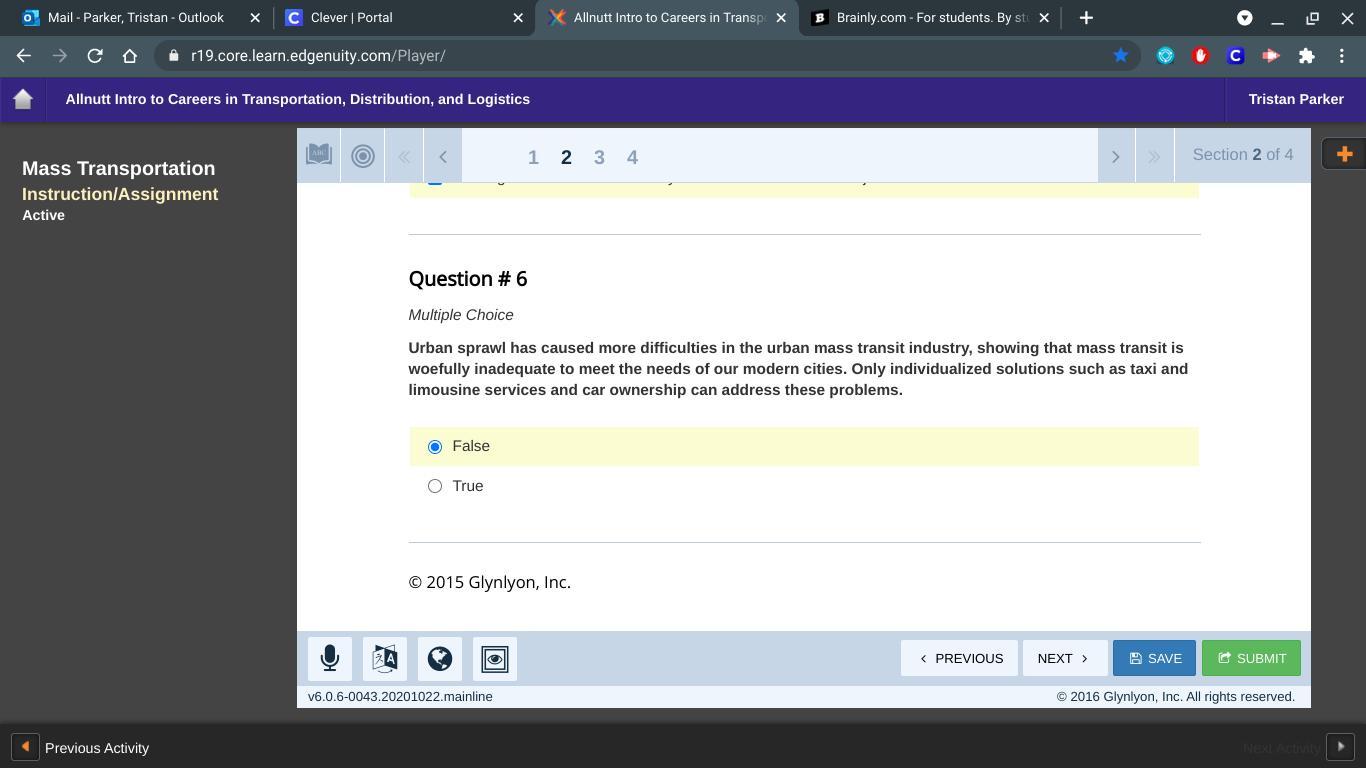Close the Clever Portal tab

tap(518, 18)
